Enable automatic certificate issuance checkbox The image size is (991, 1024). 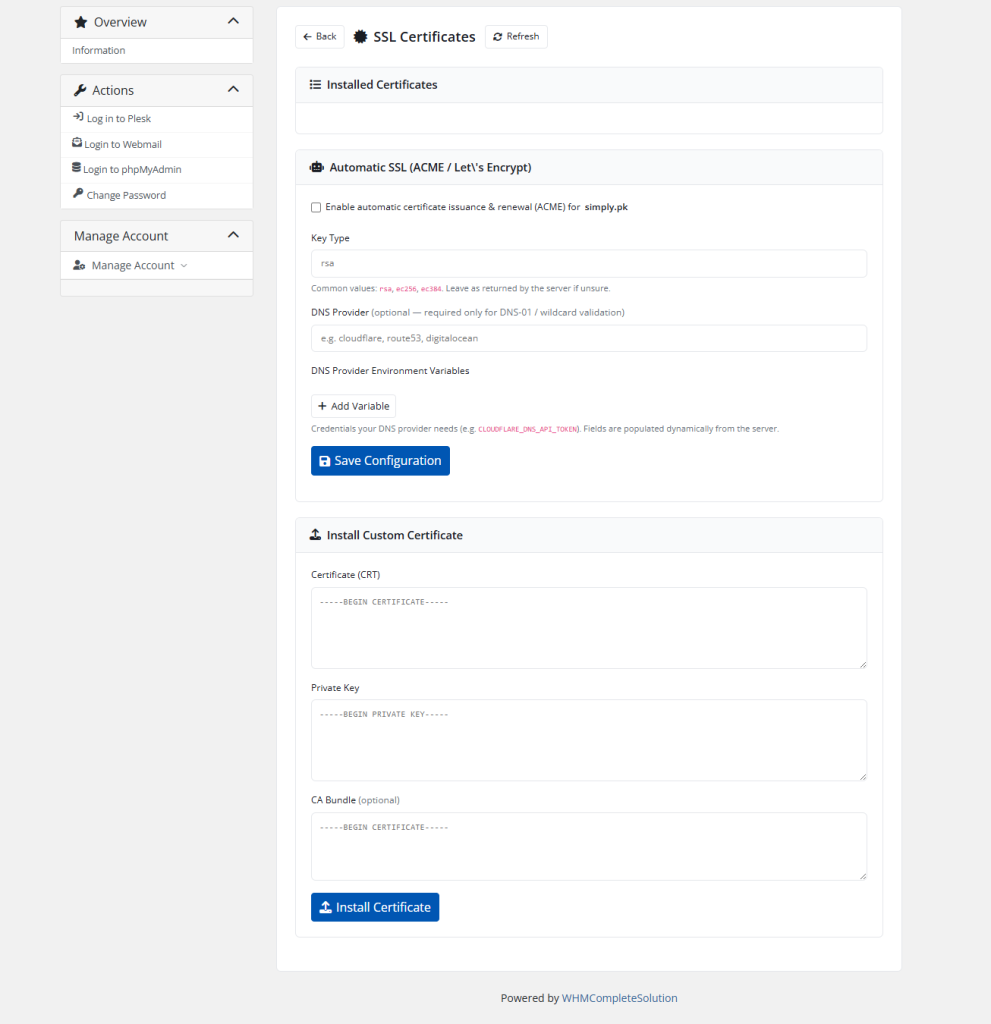pos(316,207)
